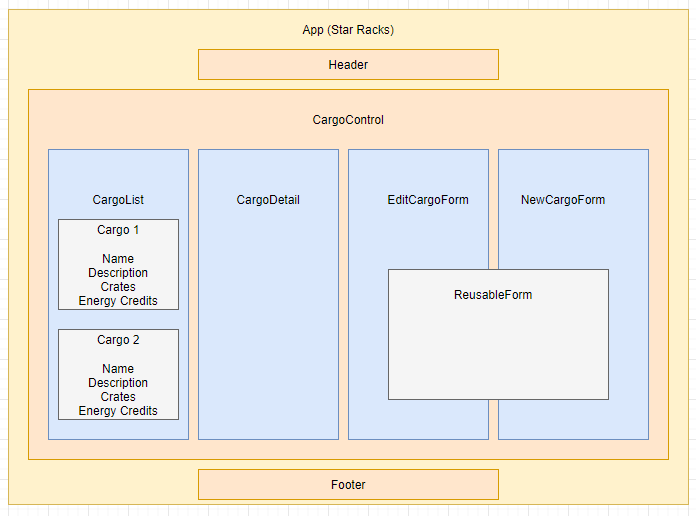
Task: Click the ReusableForm label
Action: [x=493, y=295]
